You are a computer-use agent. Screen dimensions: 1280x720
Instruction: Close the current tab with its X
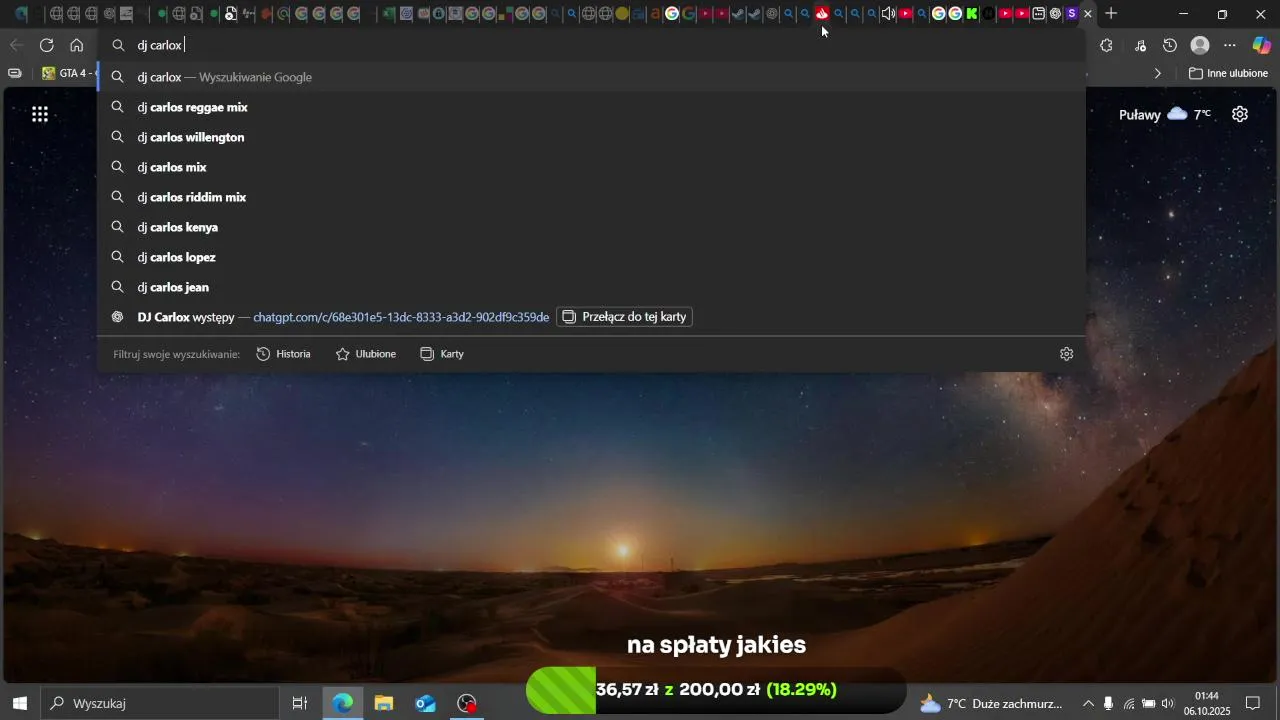click(x=1088, y=14)
